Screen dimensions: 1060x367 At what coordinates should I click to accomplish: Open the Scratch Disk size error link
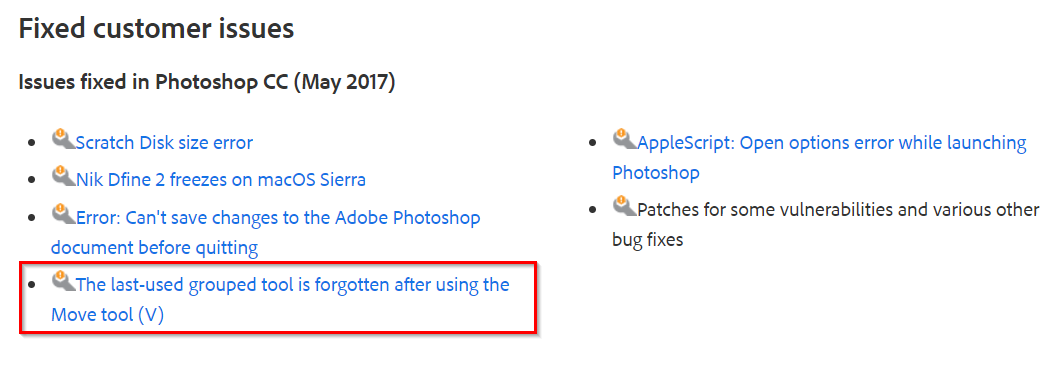[164, 143]
